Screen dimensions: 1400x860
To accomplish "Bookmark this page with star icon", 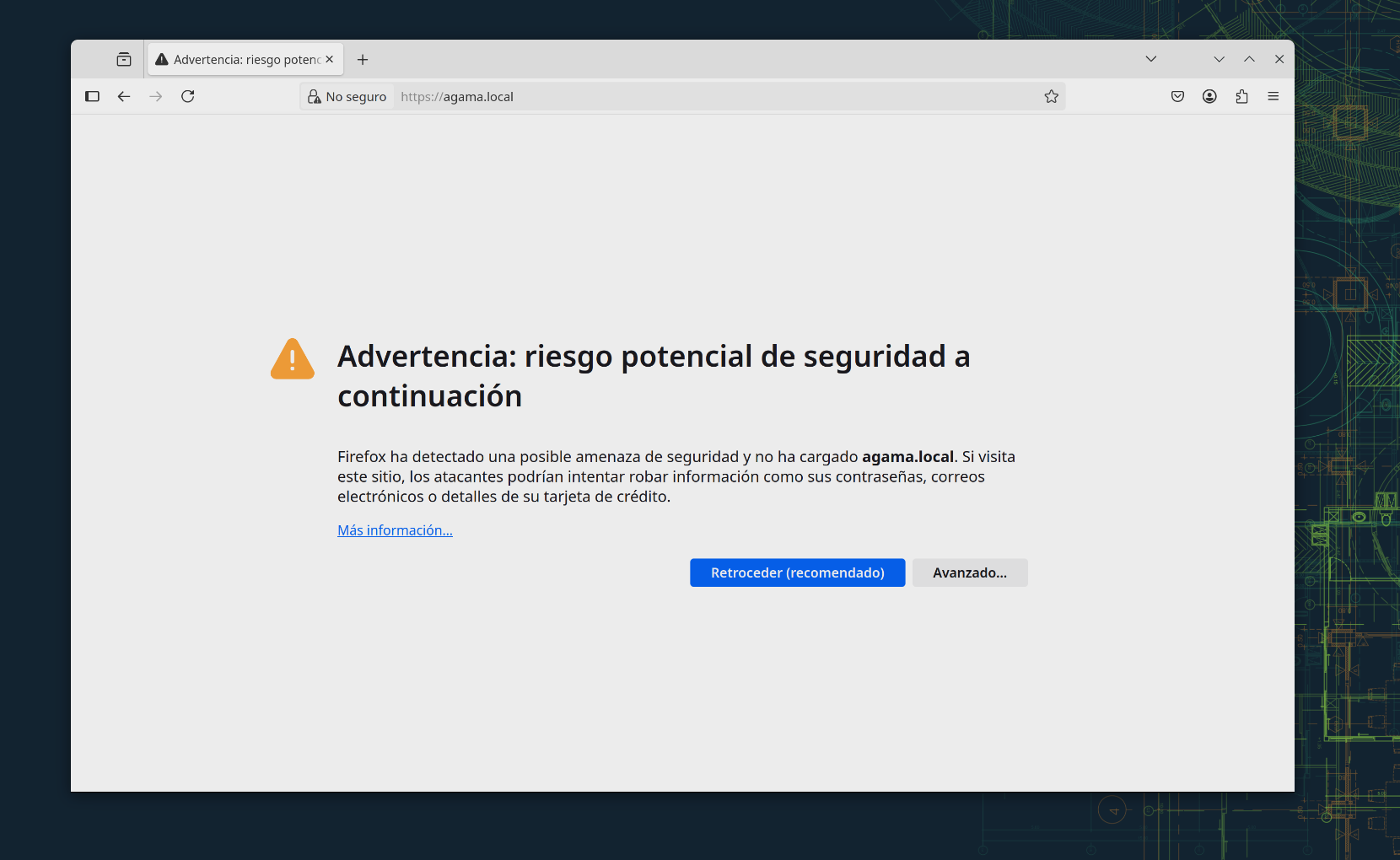I will coord(1051,97).
